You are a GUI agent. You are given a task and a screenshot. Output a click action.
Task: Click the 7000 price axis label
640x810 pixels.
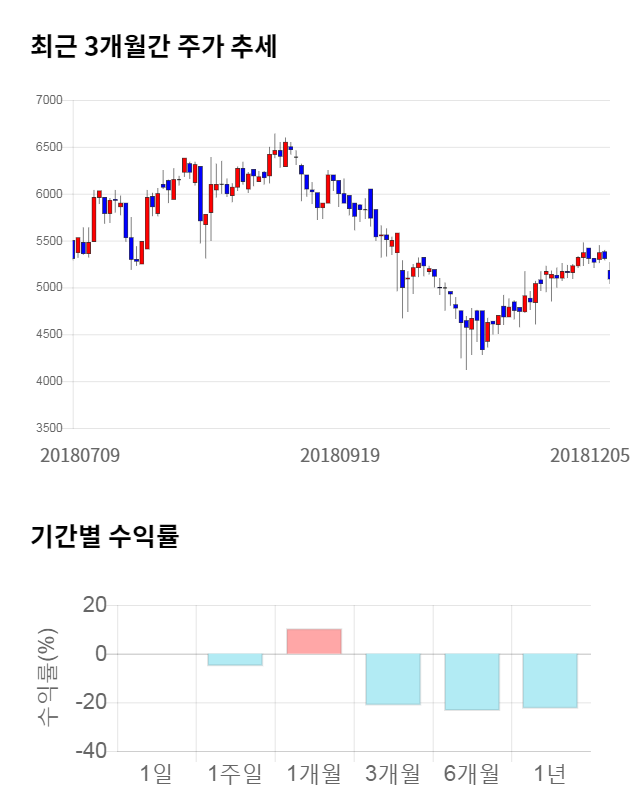tap(48, 100)
